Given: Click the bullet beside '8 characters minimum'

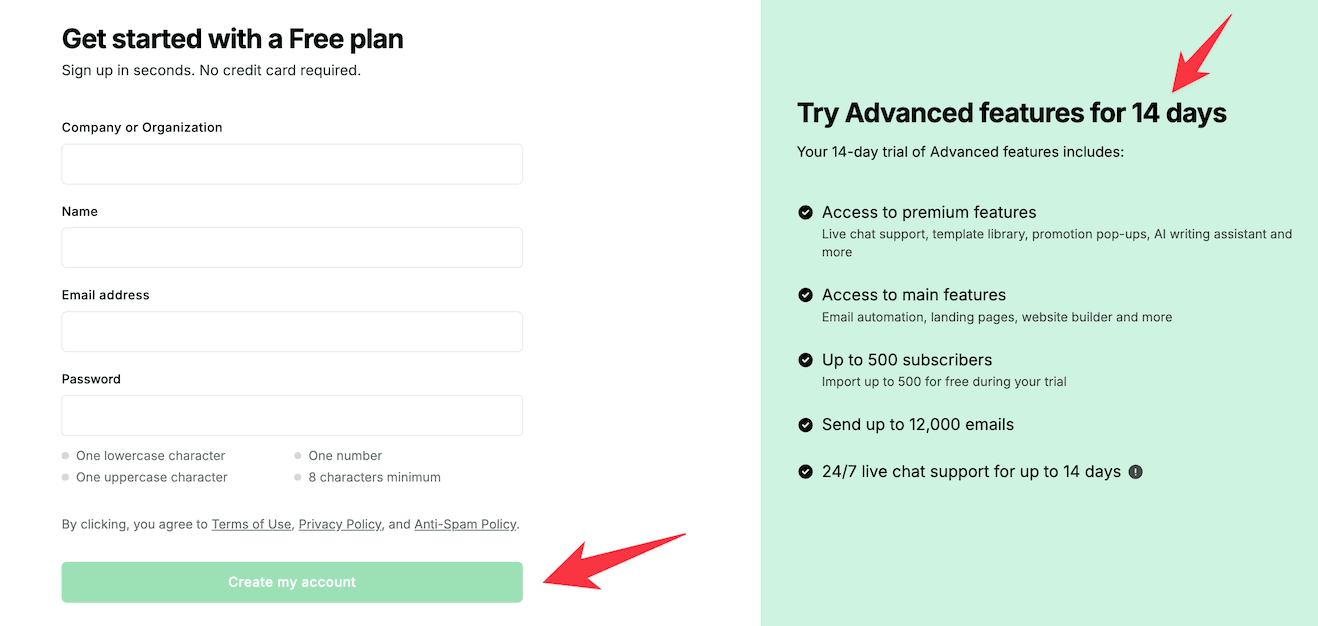Looking at the screenshot, I should click(296, 477).
